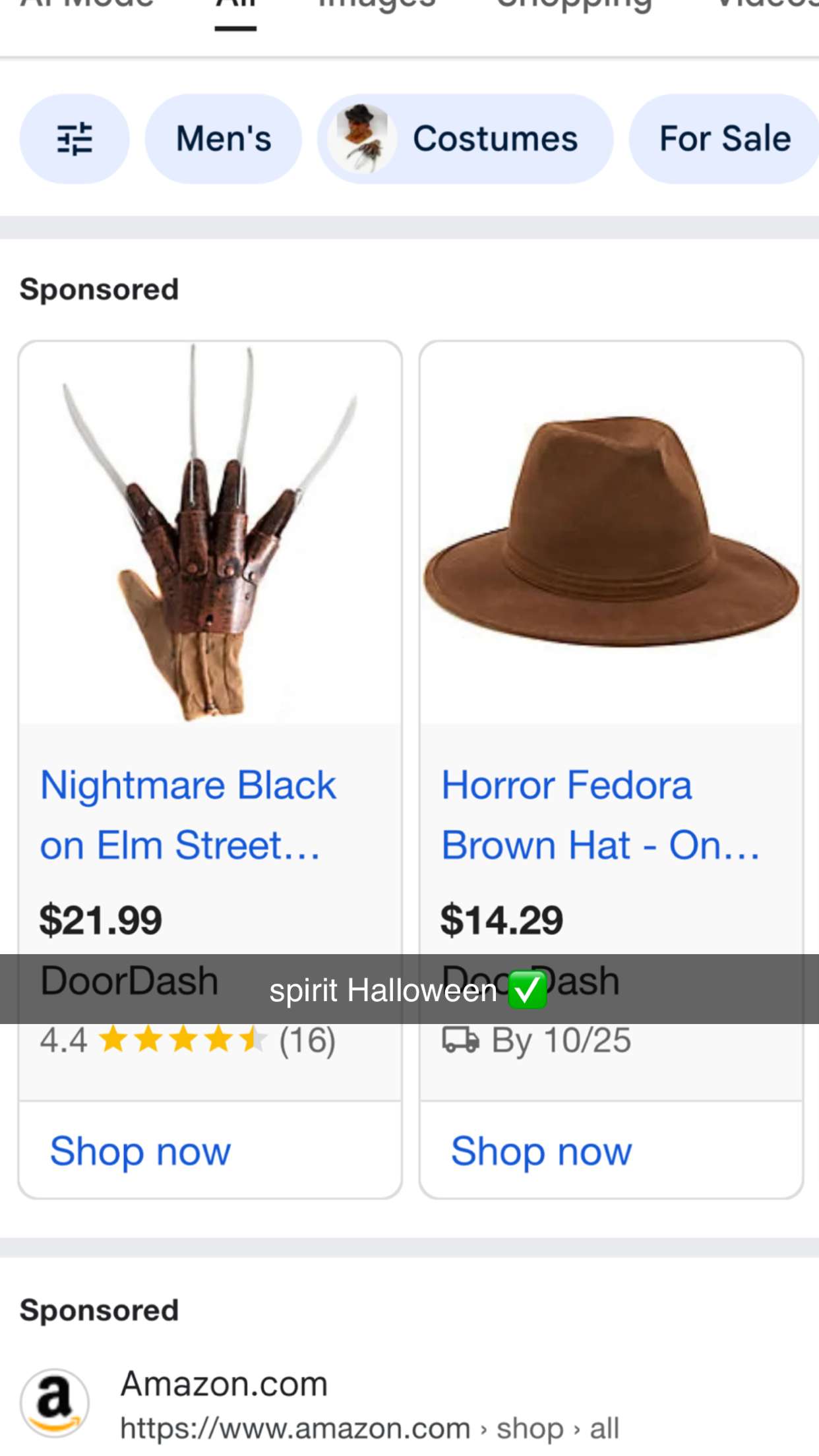Tap the delivery truck icon

pos(460,1041)
